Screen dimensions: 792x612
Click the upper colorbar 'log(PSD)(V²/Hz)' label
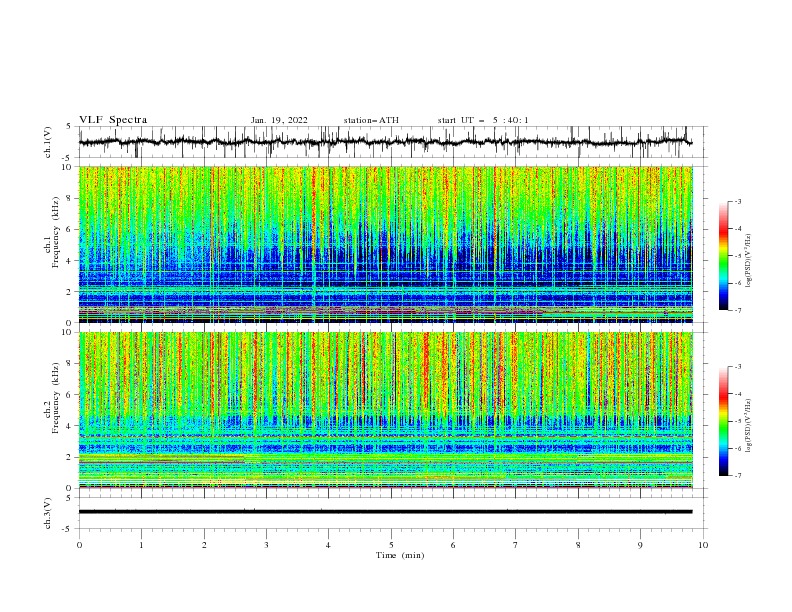point(749,261)
